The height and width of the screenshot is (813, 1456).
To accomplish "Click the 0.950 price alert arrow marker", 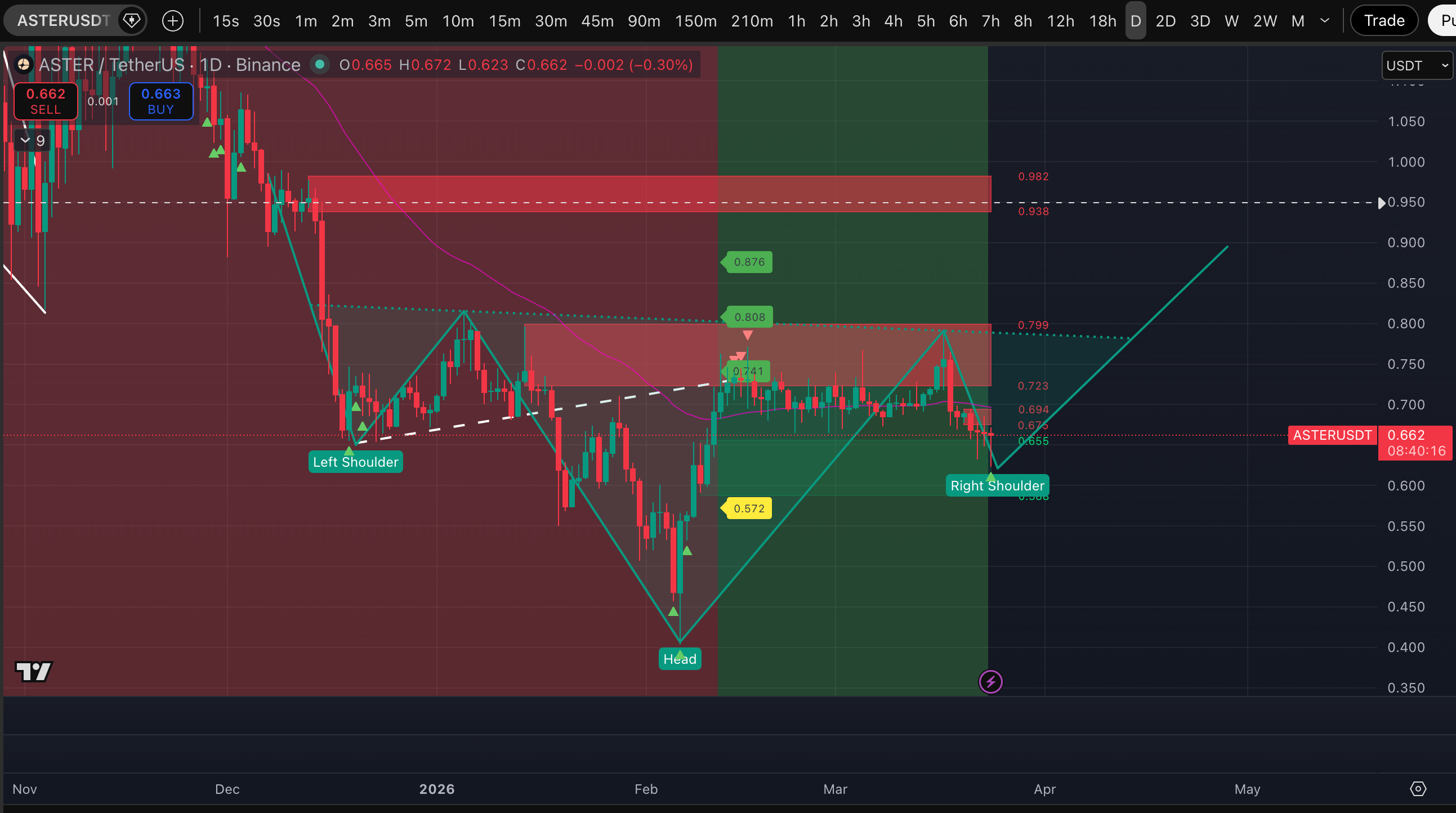I will pos(1381,202).
